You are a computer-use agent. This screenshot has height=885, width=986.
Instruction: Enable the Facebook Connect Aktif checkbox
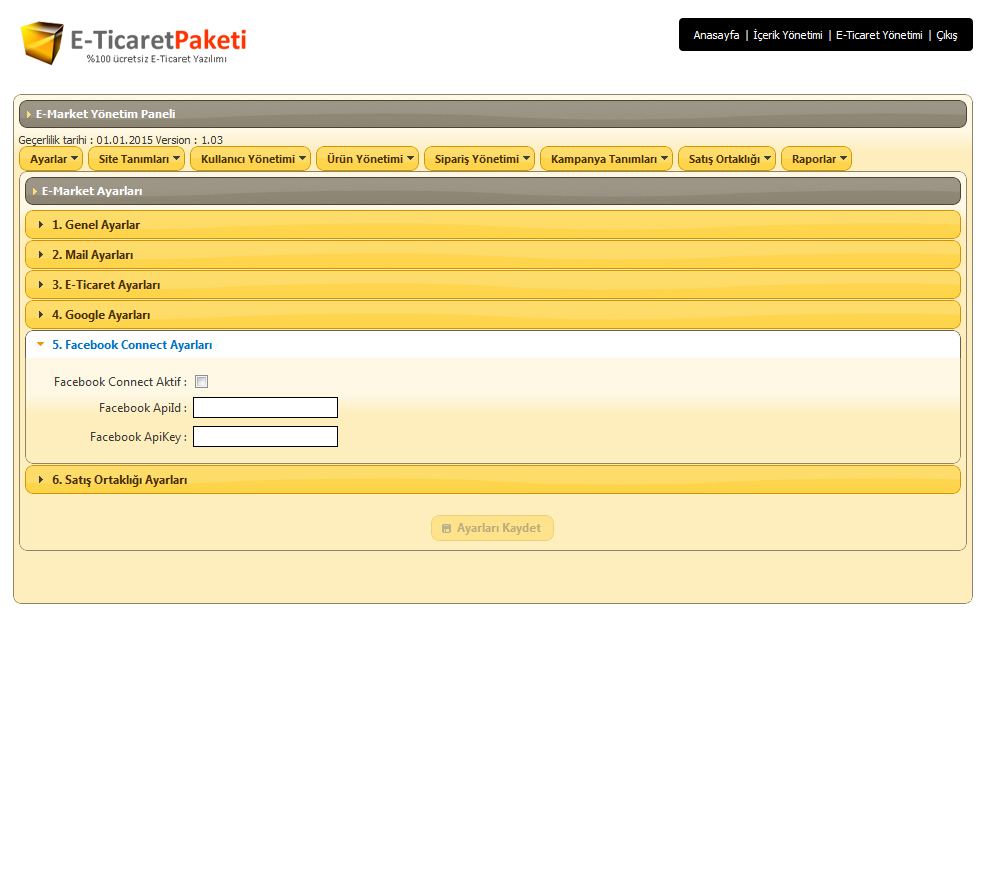click(x=201, y=382)
